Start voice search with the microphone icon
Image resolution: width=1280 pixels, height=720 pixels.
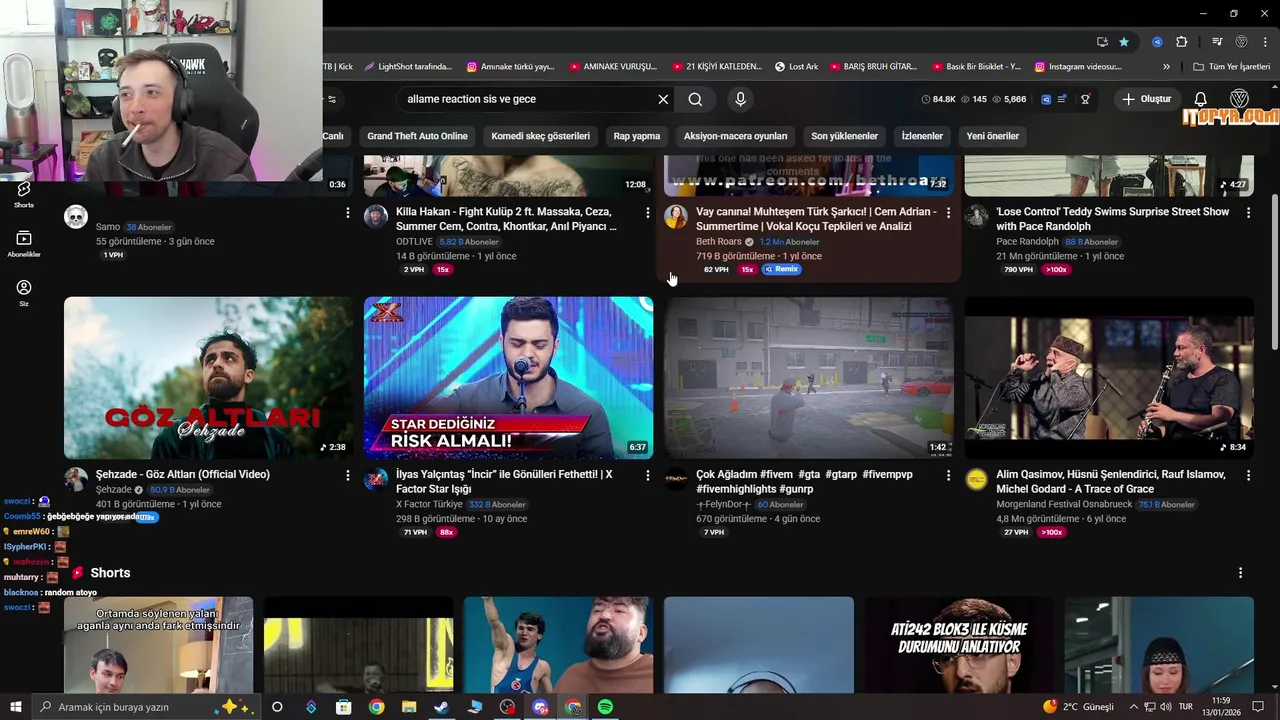coord(740,99)
